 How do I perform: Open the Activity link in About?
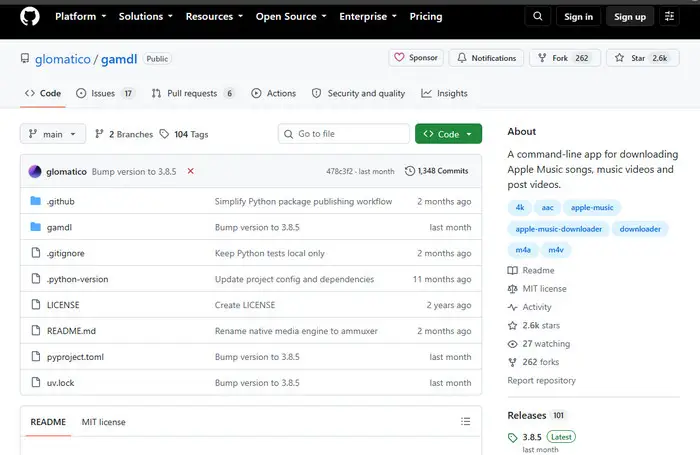pos(529,307)
